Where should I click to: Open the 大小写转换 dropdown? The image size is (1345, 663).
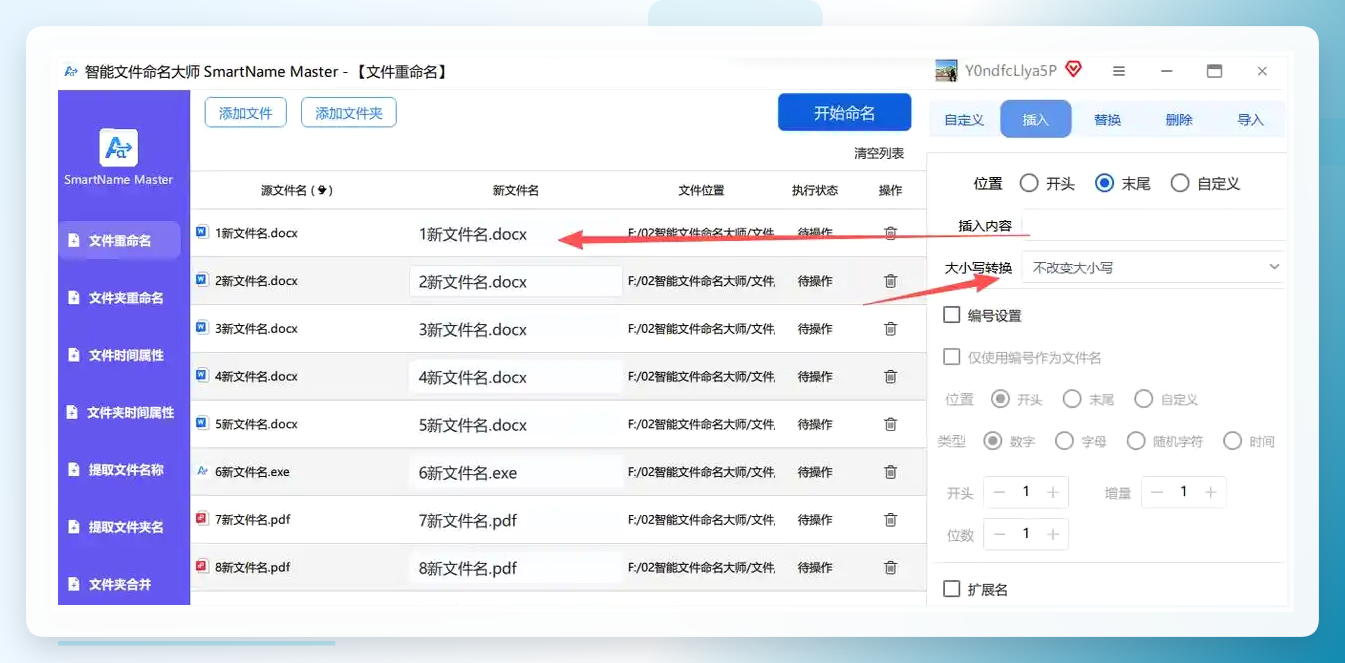(x=1152, y=267)
